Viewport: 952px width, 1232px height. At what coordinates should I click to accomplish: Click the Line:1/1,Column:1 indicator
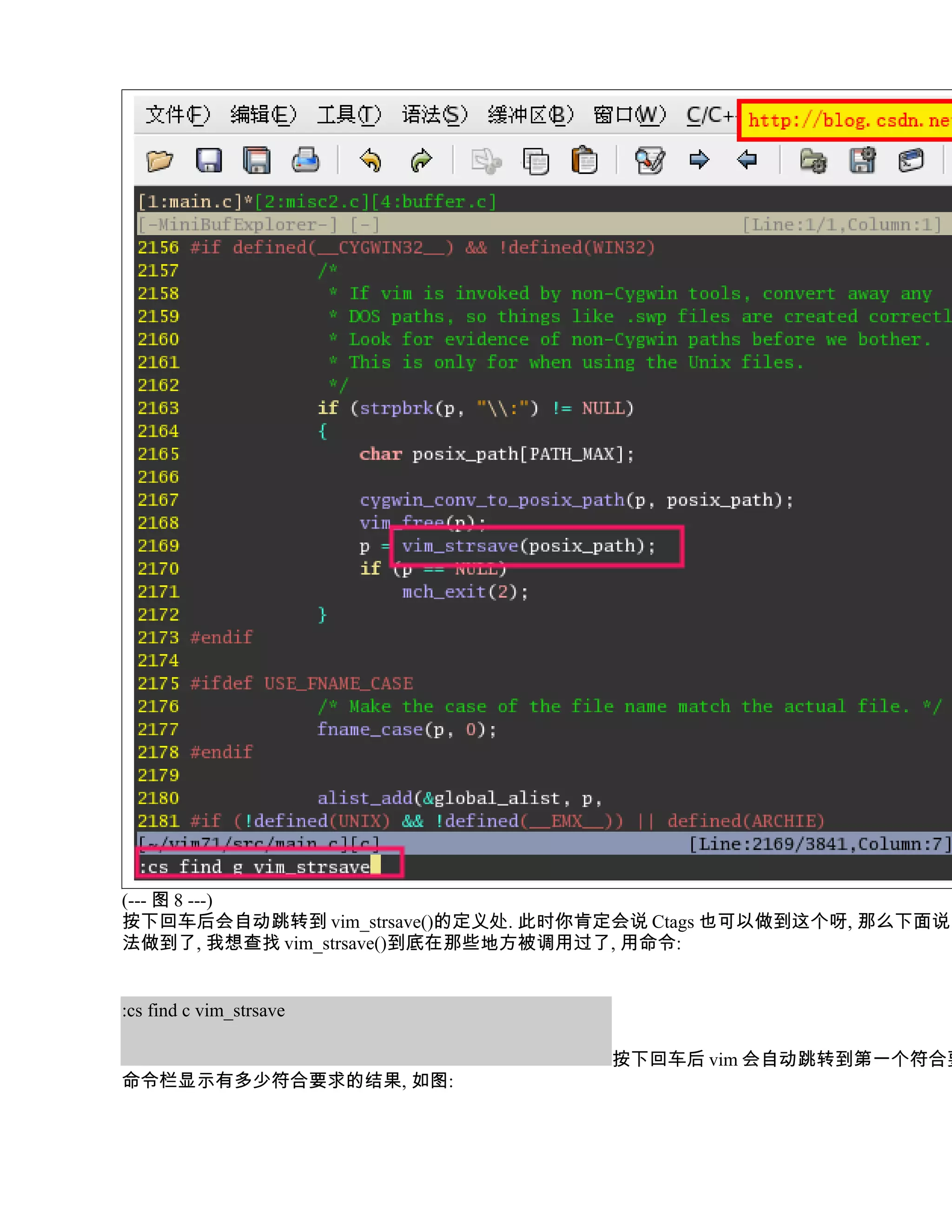[842, 225]
